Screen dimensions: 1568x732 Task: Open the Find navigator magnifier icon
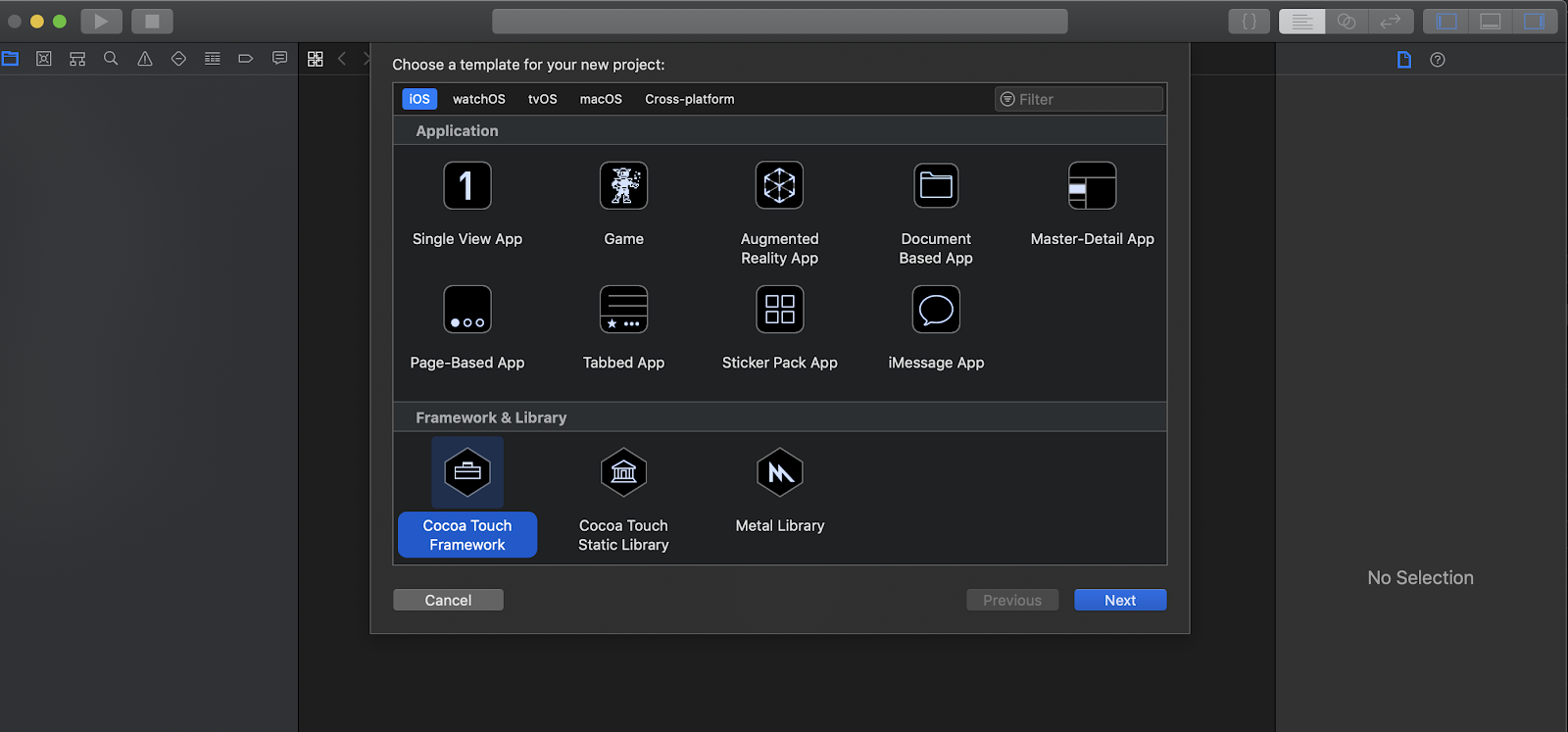[111, 59]
